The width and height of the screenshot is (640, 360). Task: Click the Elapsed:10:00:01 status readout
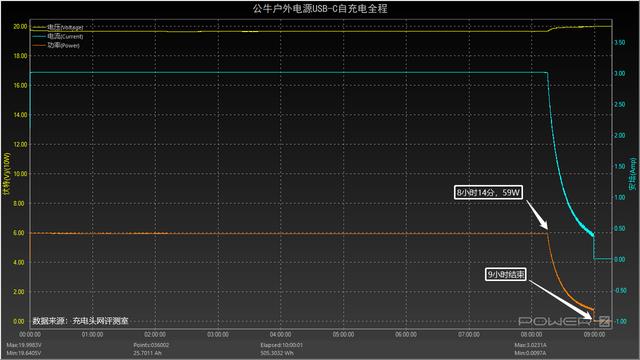(282, 345)
